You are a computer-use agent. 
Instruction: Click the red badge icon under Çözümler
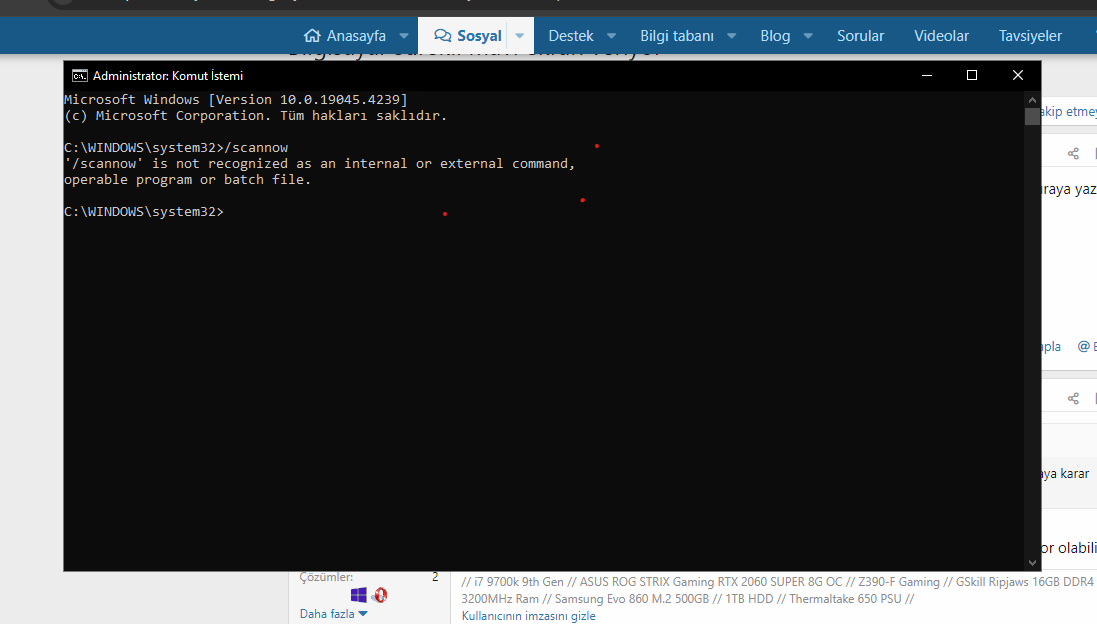380,595
